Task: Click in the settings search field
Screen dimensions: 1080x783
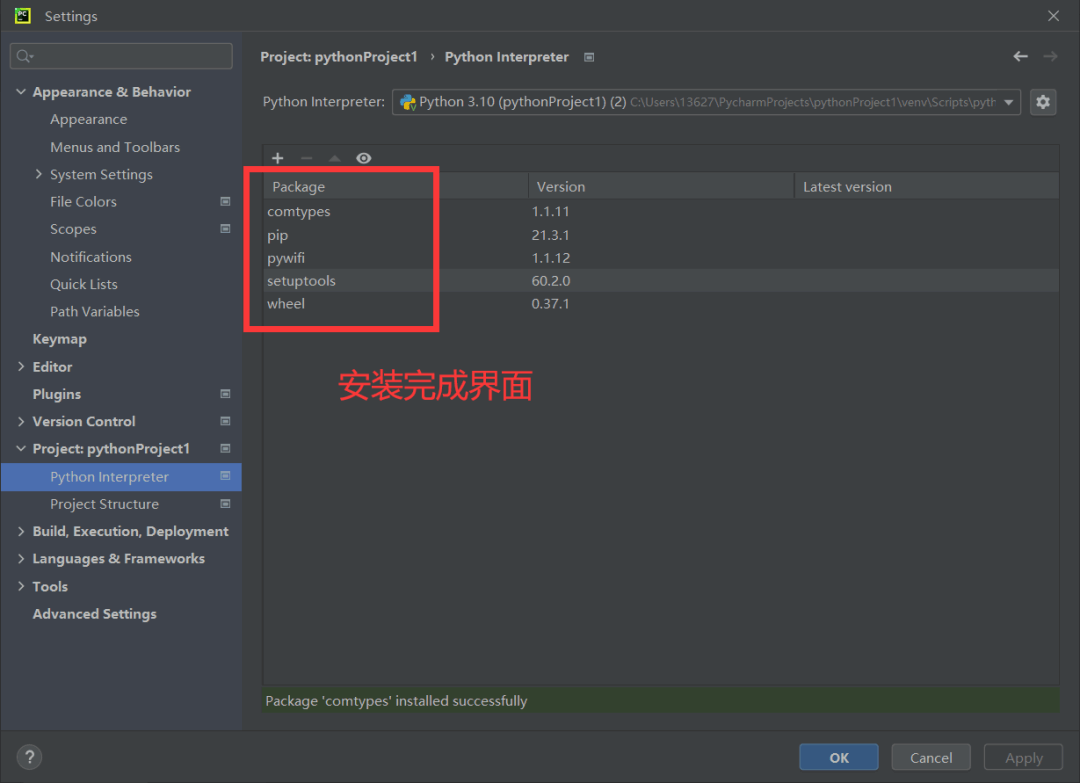Action: pos(122,56)
